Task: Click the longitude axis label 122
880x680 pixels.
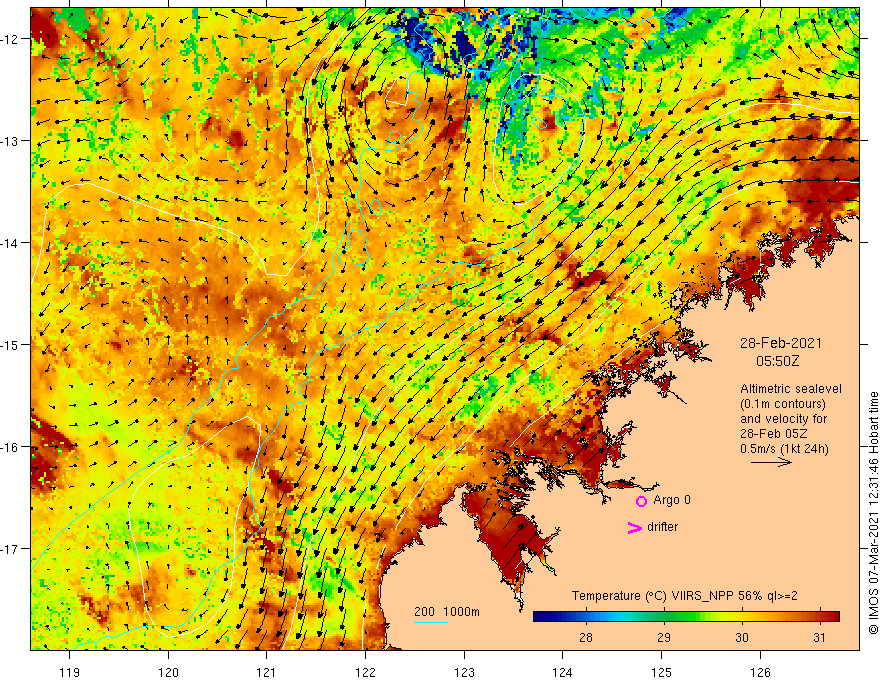Action: pyautogui.click(x=365, y=672)
